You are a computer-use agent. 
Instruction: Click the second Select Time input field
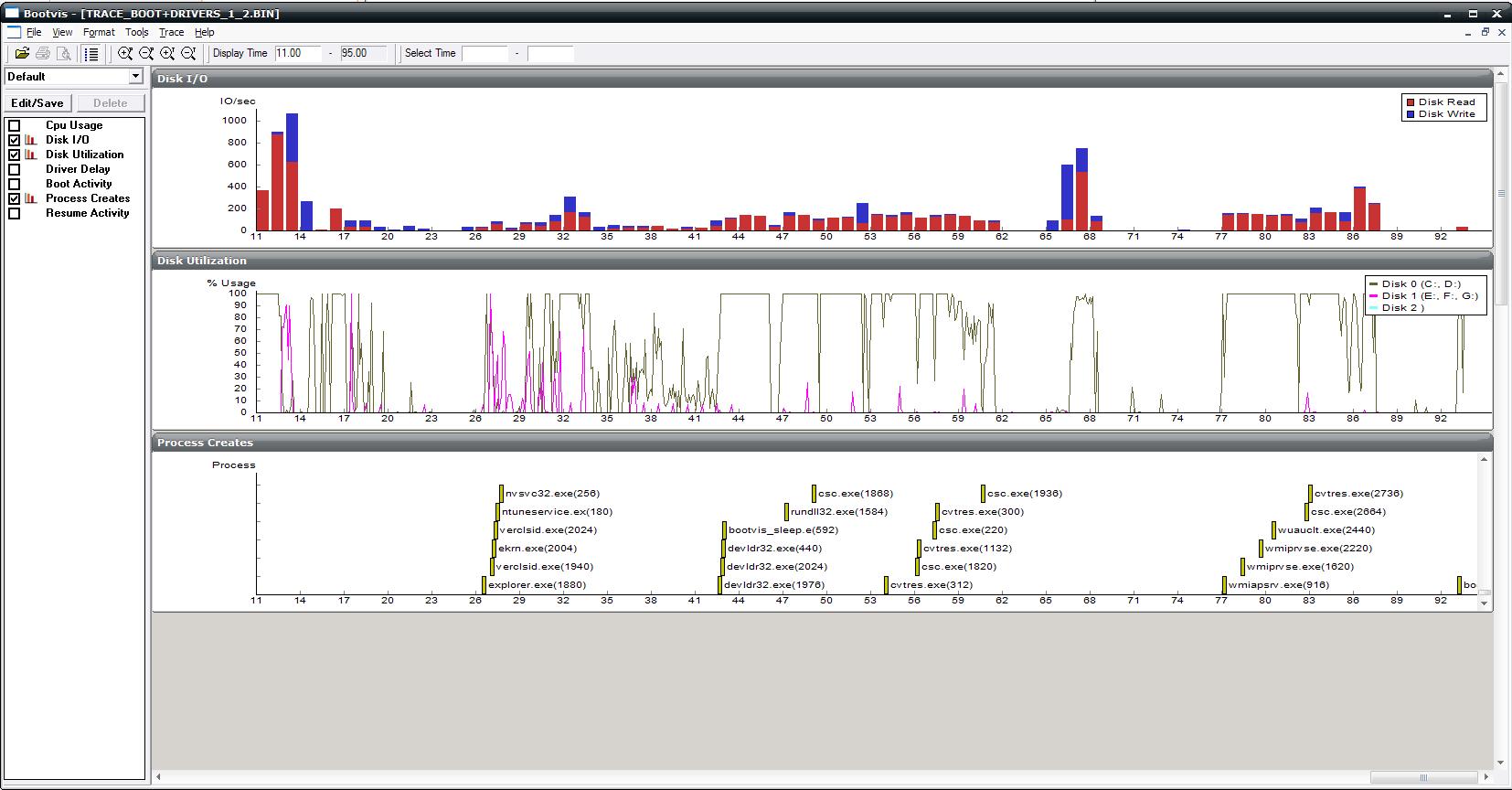[x=550, y=53]
